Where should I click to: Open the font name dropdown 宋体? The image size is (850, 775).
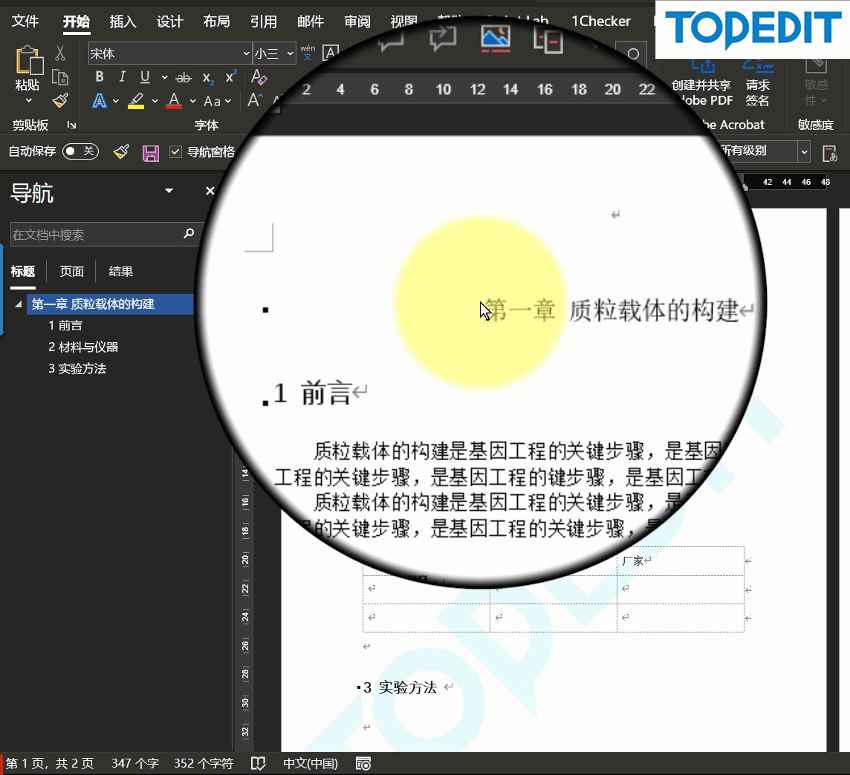[x=246, y=53]
